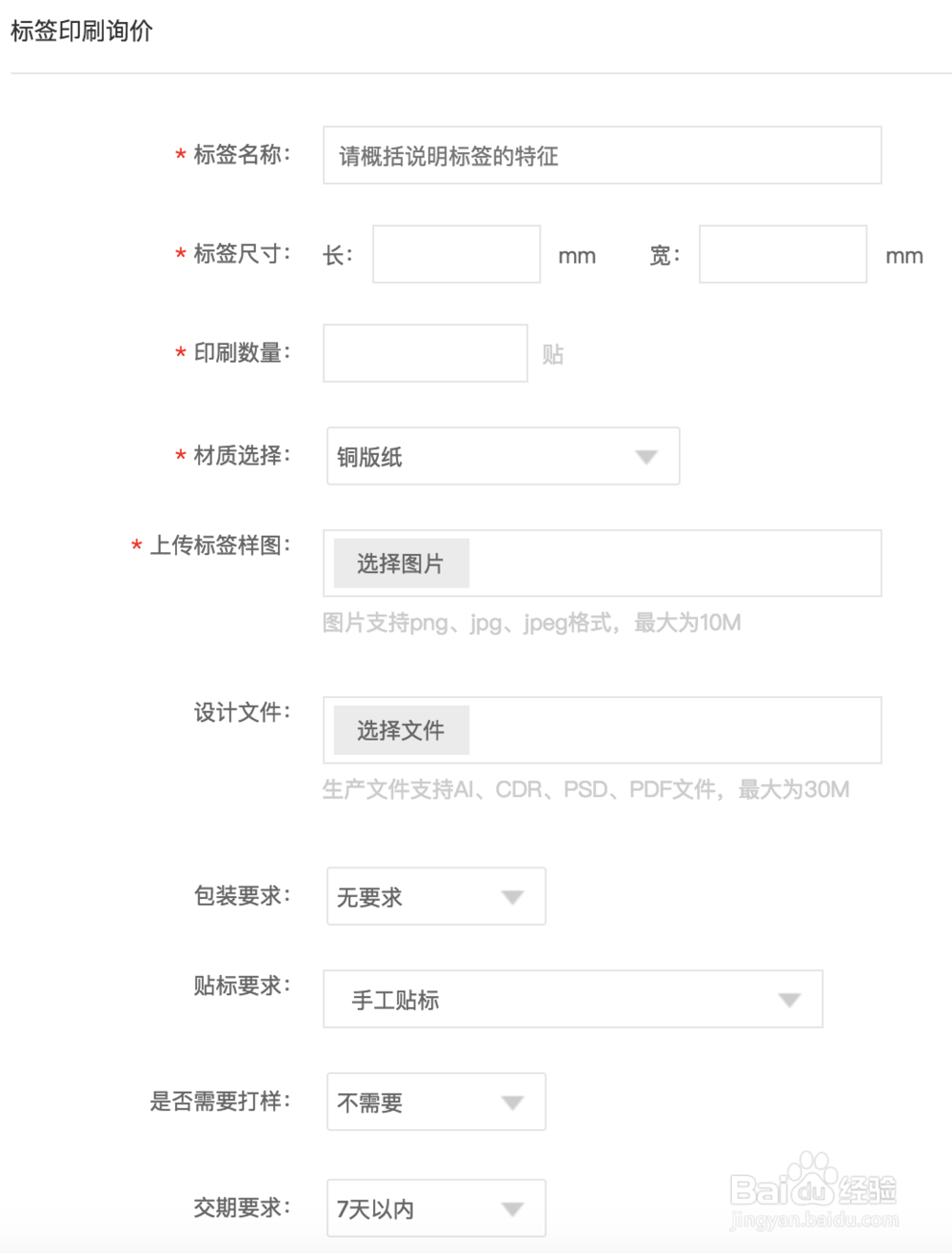The image size is (952, 1253).
Task: Click the Baidu 经验 watermark logo
Action: click(x=813, y=1192)
